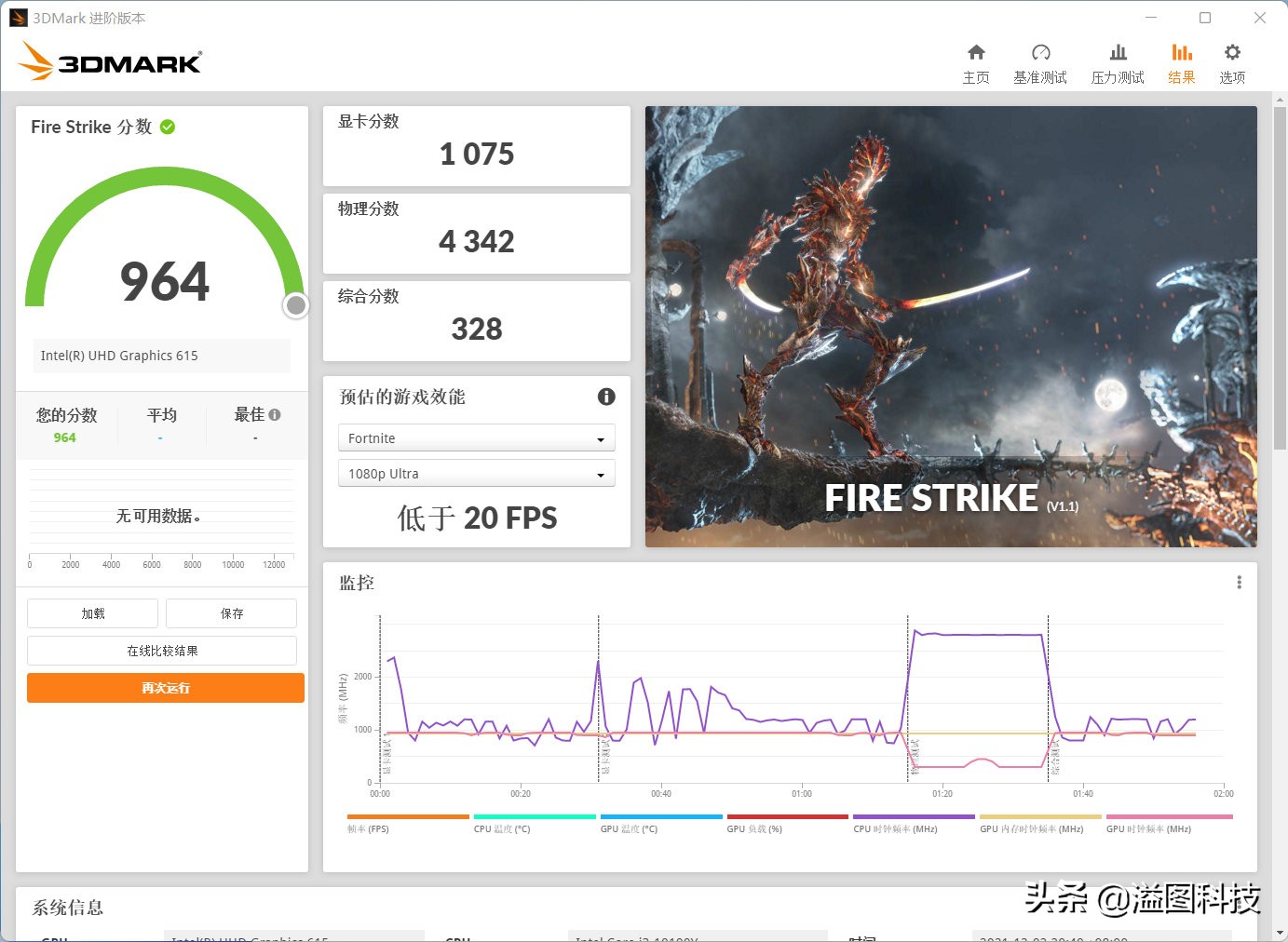Click the 物理分数 4 342 score card
The height and width of the screenshot is (942, 1288).
(x=477, y=234)
